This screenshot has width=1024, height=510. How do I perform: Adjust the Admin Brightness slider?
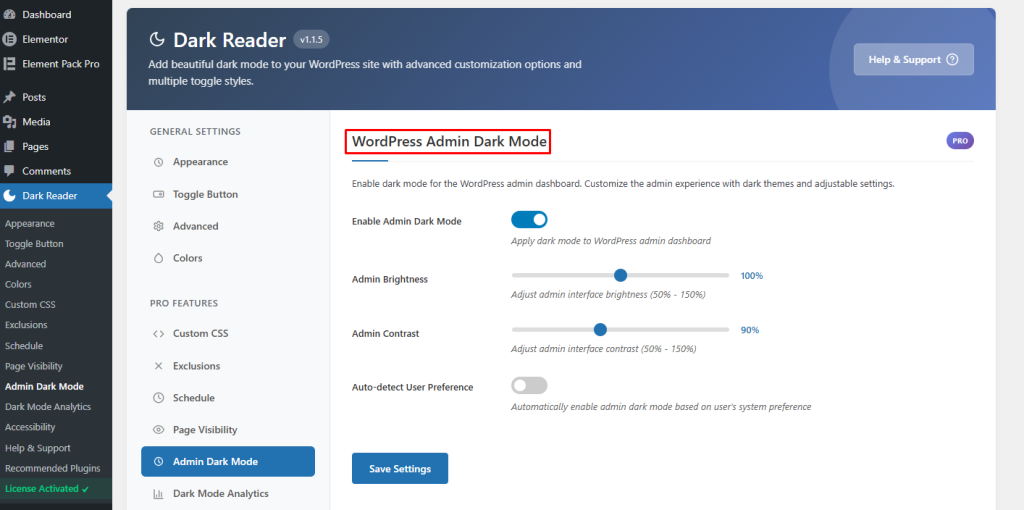pos(620,276)
